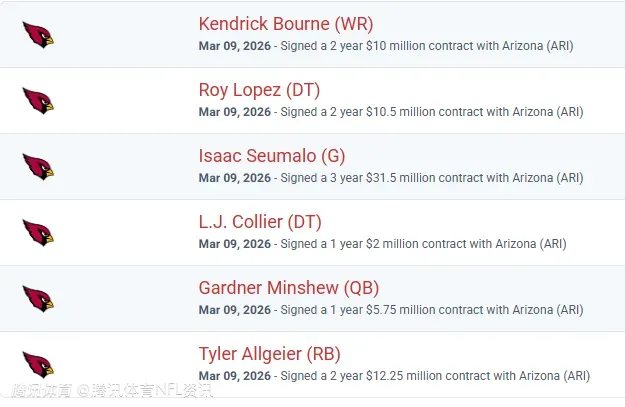The width and height of the screenshot is (625, 407).
Task: Click L.J. Collier's $2 million contract details
Action: 423,244
